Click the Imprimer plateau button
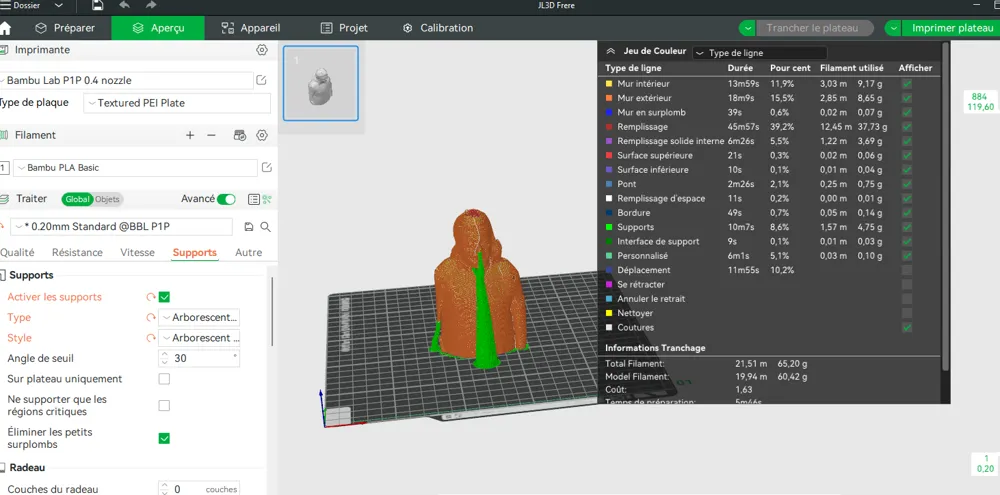Image resolution: width=1000 pixels, height=495 pixels. click(951, 28)
